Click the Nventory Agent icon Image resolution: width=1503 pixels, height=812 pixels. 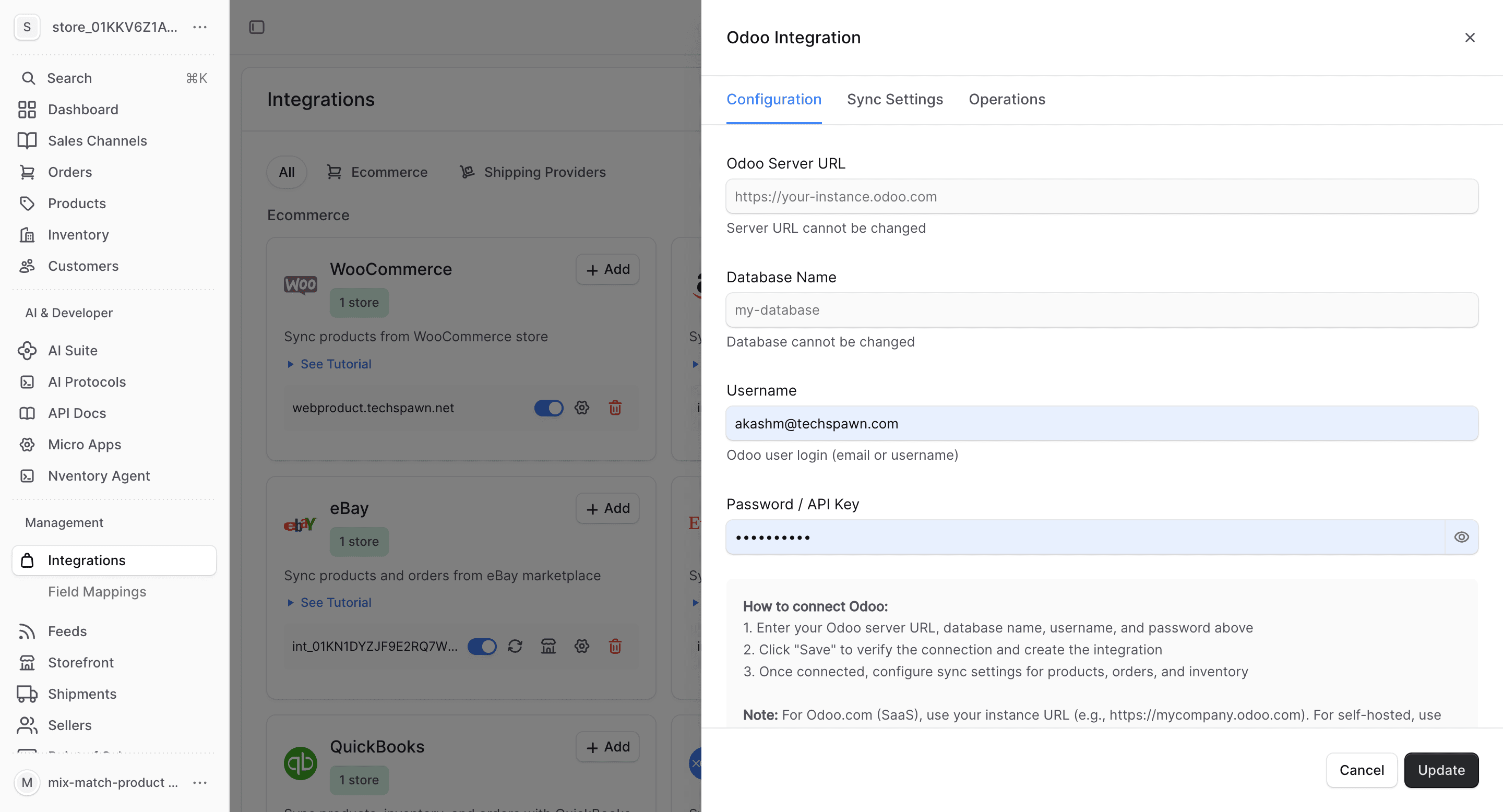coord(27,476)
